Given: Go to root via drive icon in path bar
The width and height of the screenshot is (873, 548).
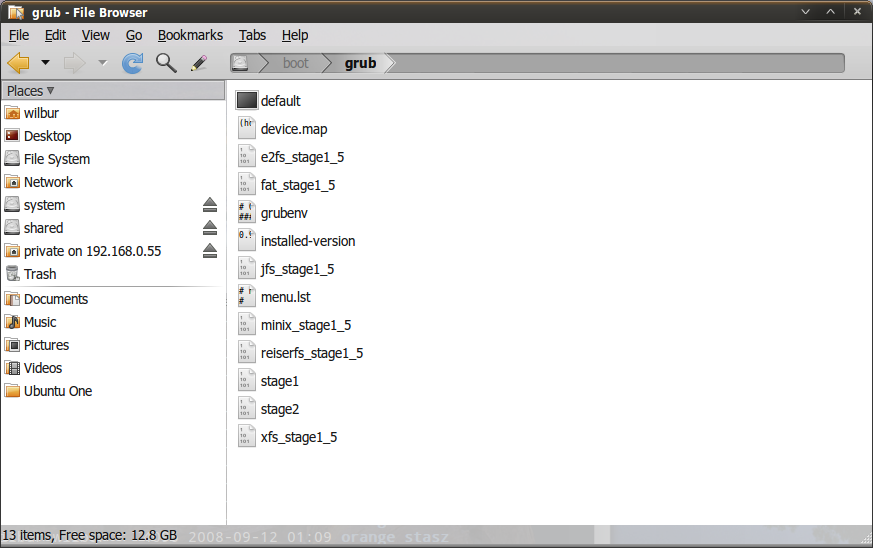Looking at the screenshot, I should coord(241,63).
